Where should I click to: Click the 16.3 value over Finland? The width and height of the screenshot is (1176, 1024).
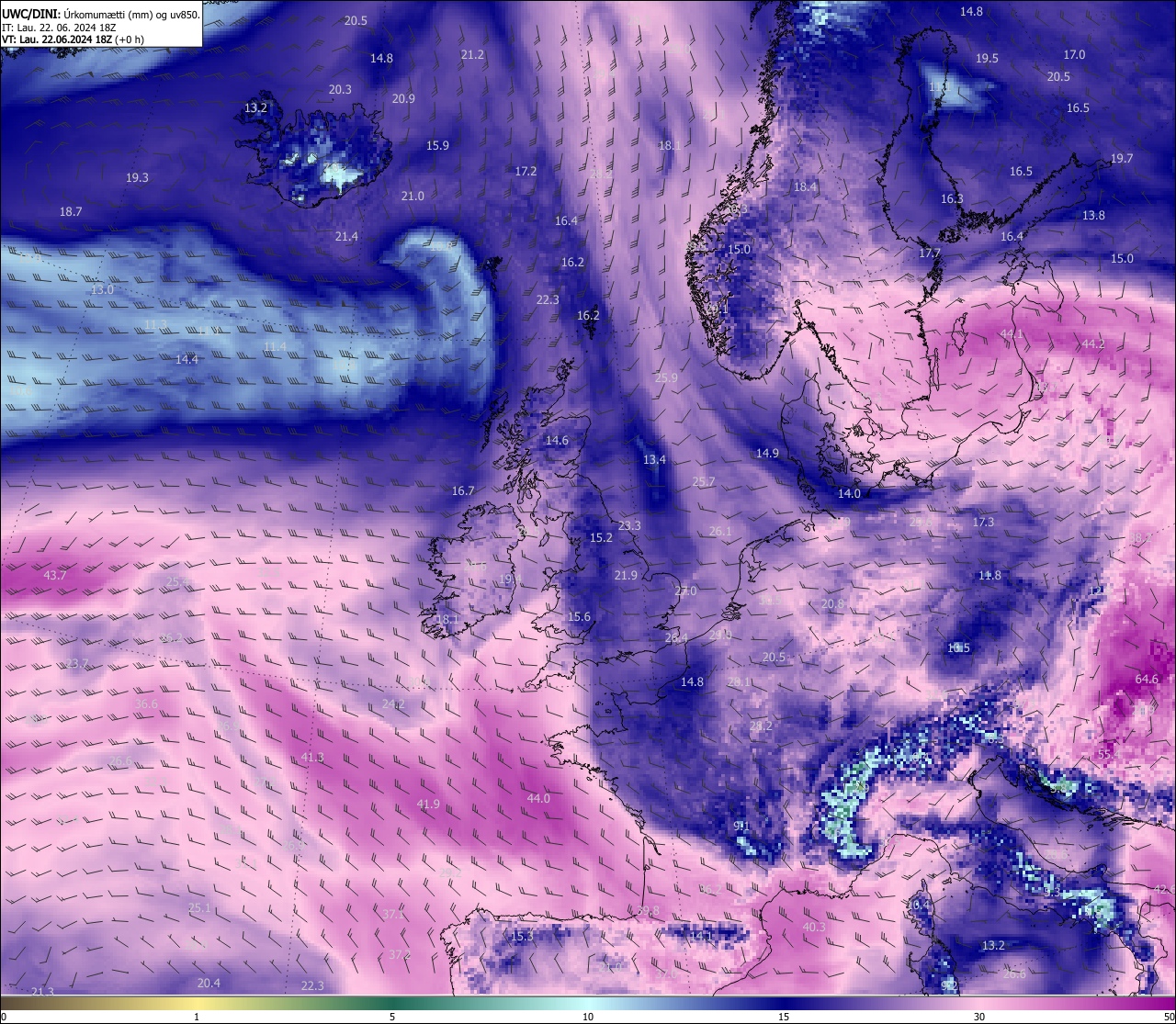point(952,199)
